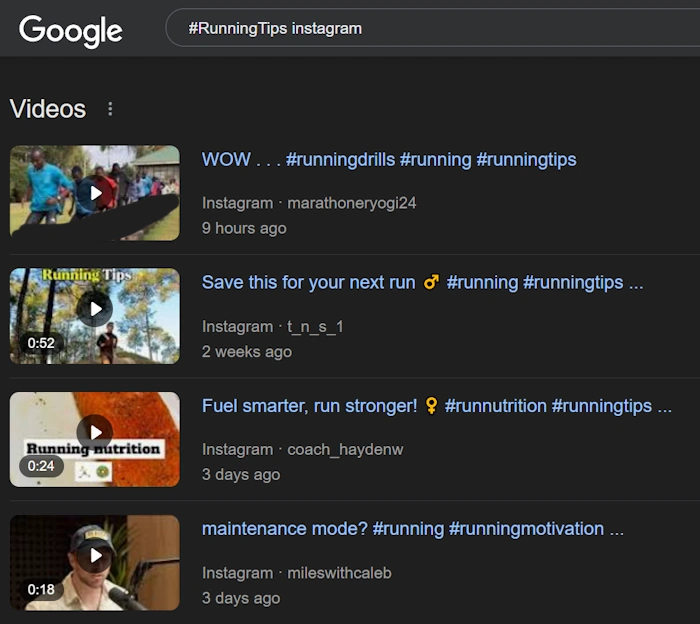Click the Google logo
Image resolution: width=700 pixels, height=624 pixels.
point(71,31)
